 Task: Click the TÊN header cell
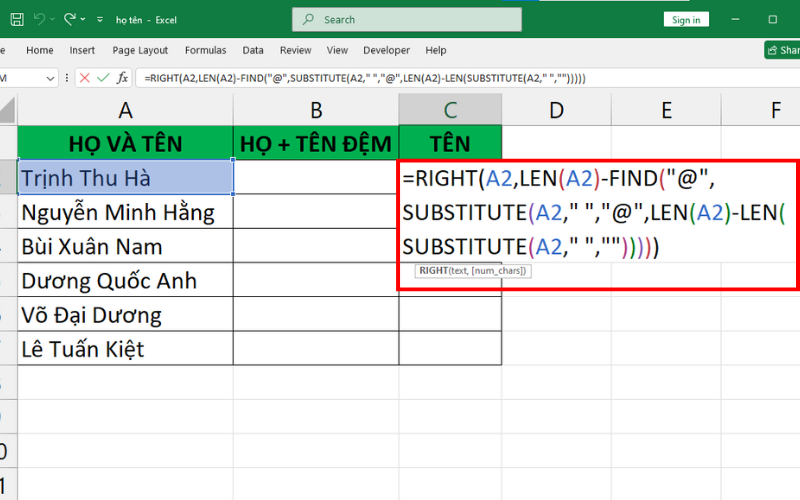(450, 143)
